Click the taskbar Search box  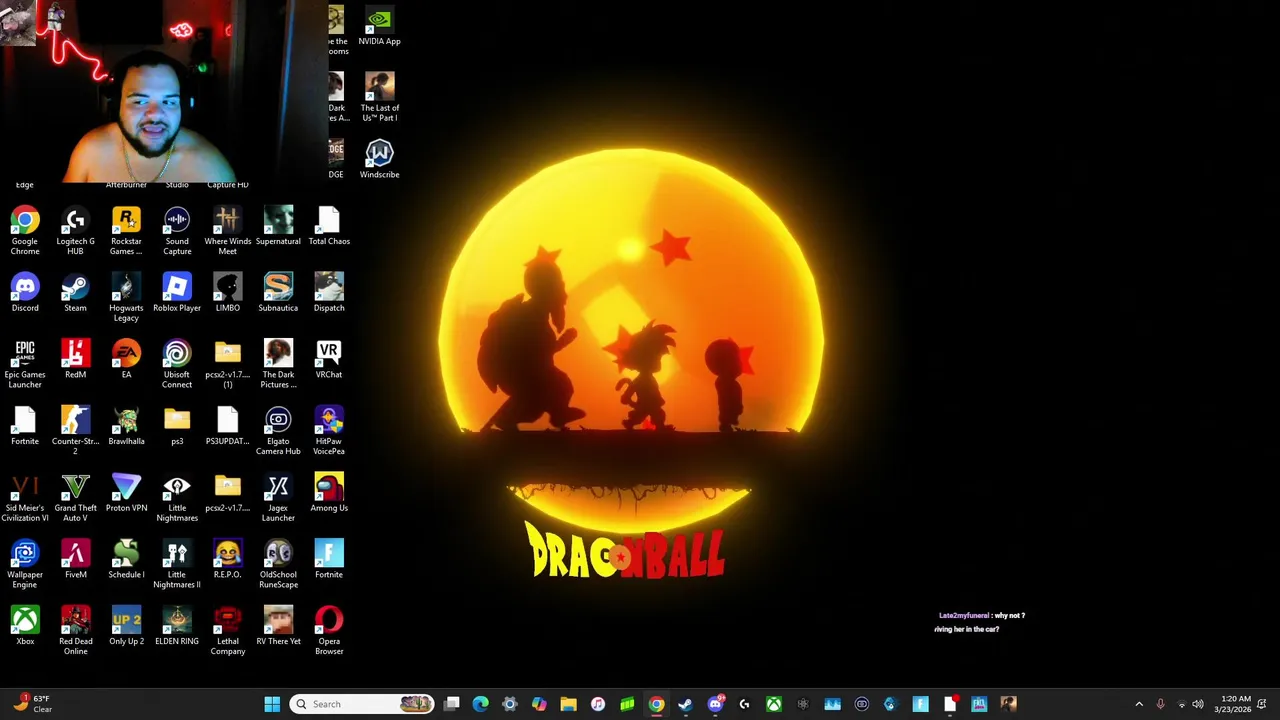tap(362, 704)
